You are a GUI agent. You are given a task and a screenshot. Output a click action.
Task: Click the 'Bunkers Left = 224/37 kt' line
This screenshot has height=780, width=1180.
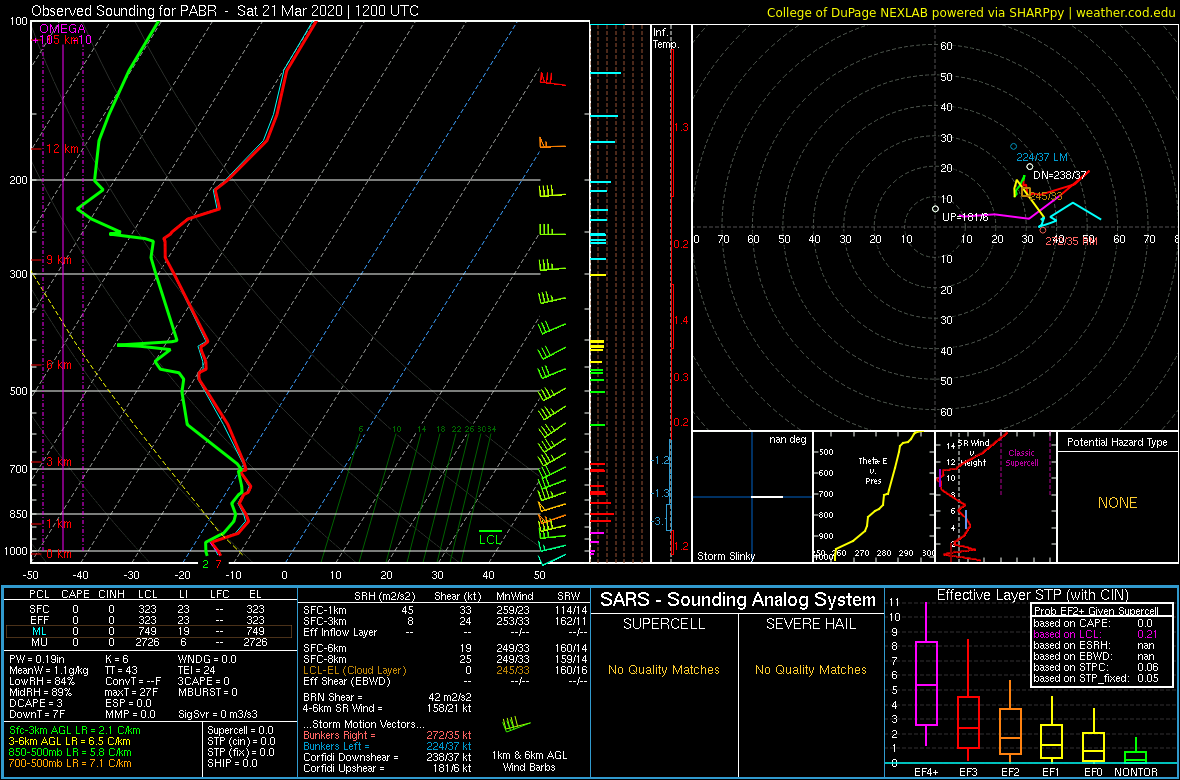tap(388, 745)
